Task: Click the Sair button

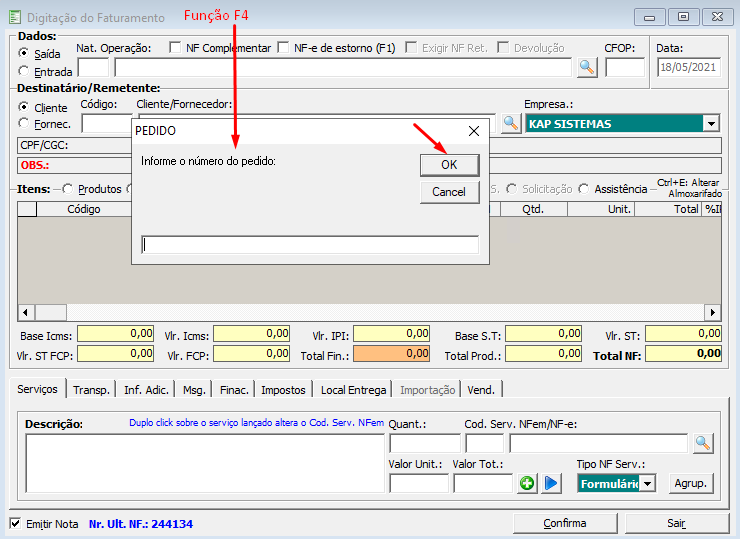Action: [x=676, y=523]
